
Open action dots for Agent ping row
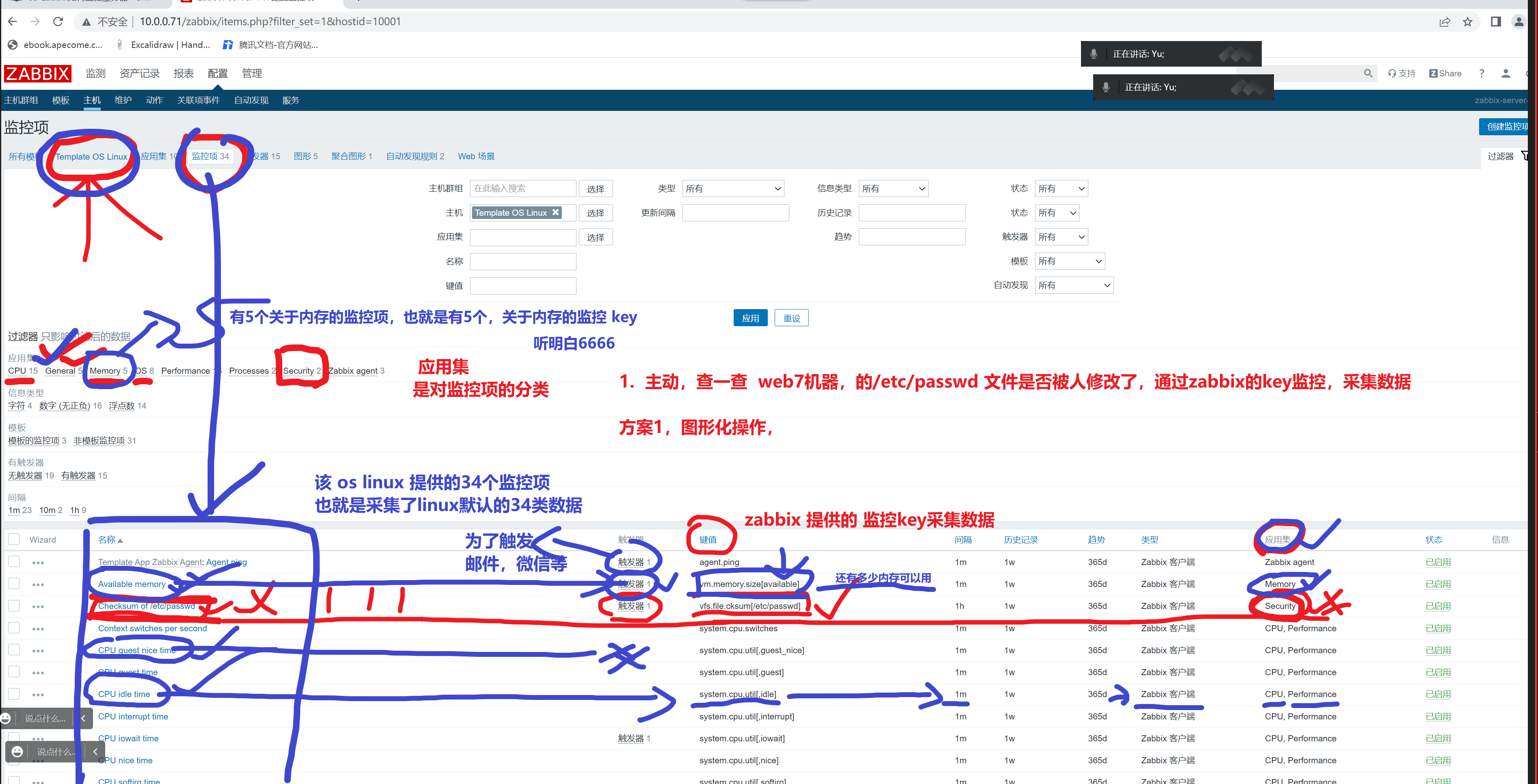click(38, 563)
